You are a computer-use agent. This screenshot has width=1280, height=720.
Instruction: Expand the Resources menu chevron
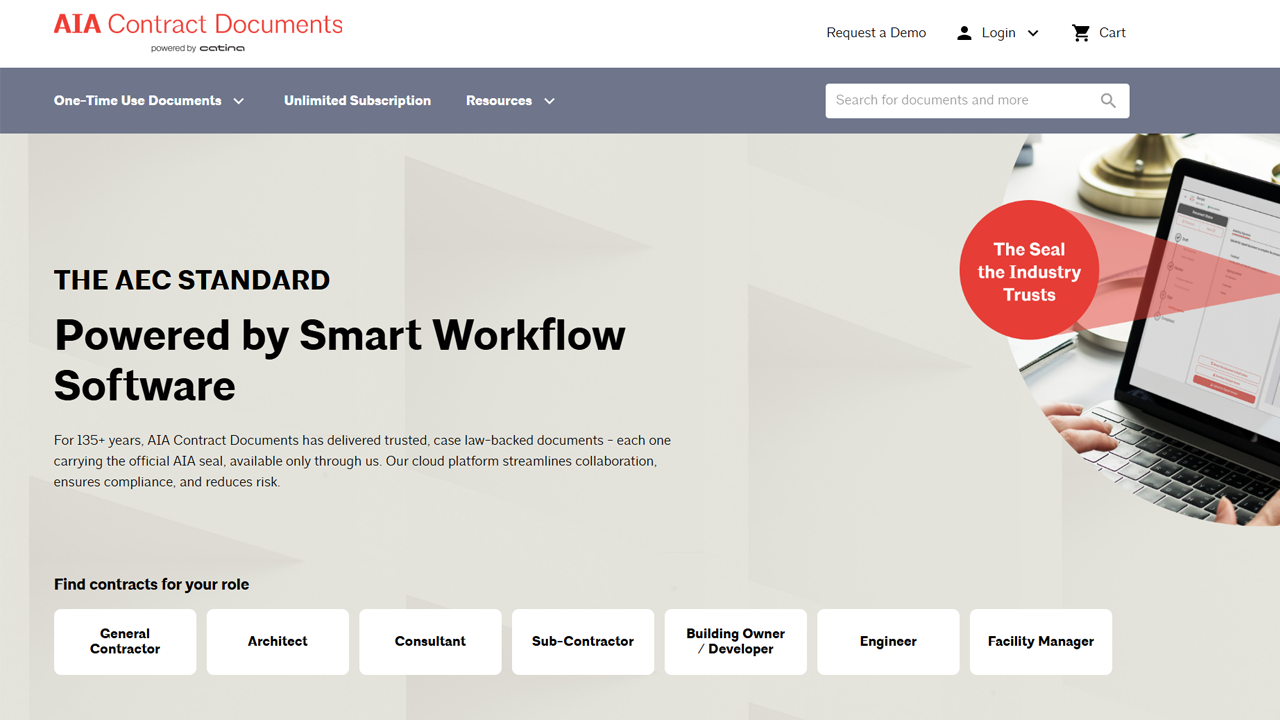549,101
